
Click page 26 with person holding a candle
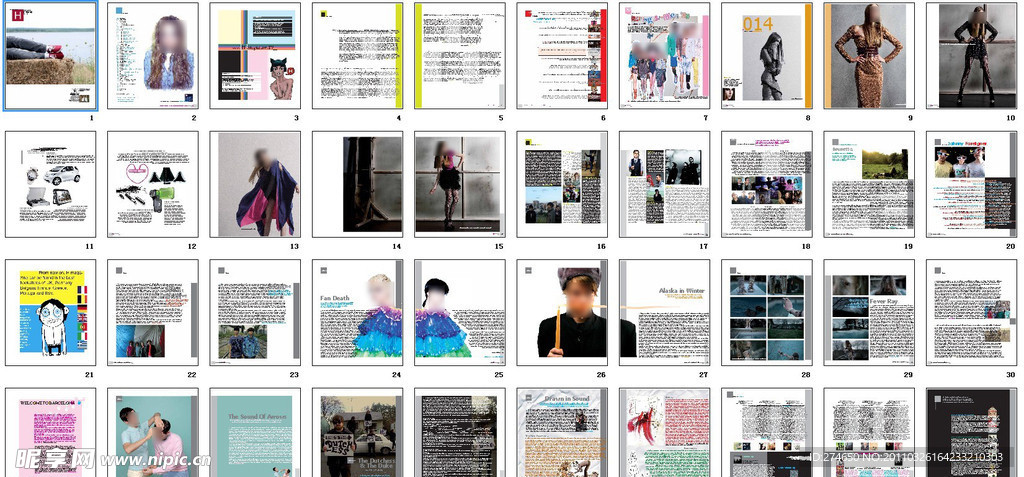(x=562, y=312)
